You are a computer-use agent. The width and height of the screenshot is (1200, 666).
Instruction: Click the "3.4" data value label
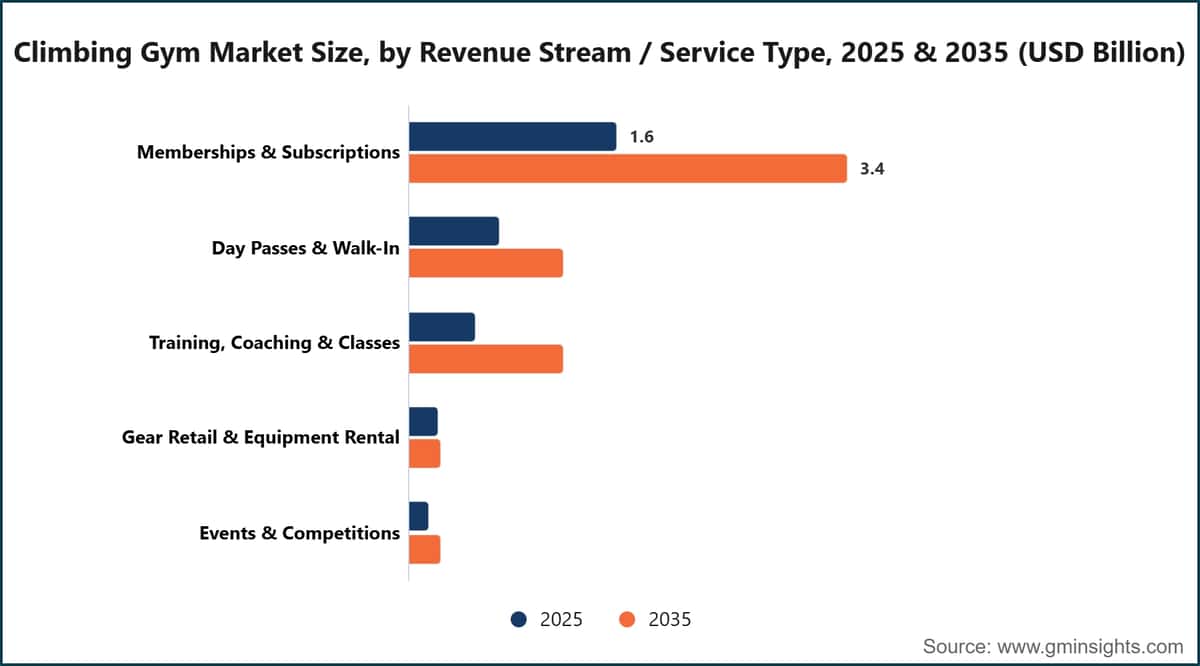click(872, 169)
